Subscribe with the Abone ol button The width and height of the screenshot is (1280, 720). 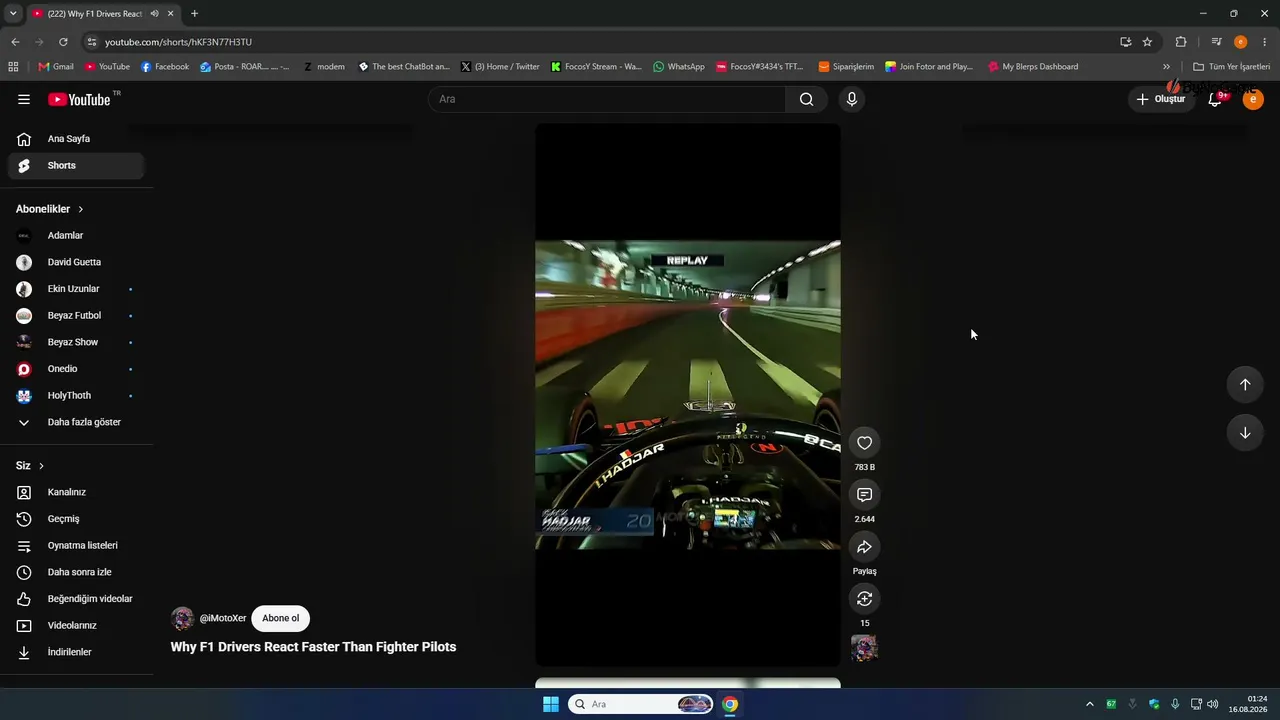280,618
